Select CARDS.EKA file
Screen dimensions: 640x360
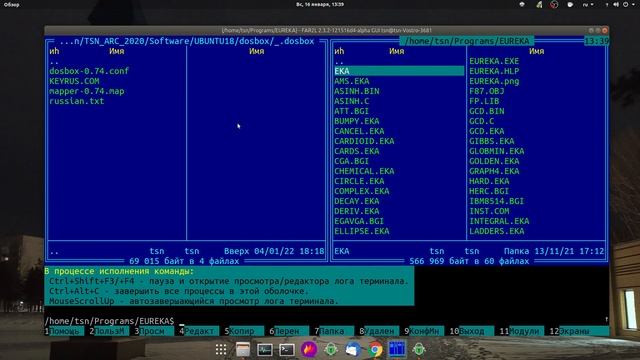click(357, 151)
